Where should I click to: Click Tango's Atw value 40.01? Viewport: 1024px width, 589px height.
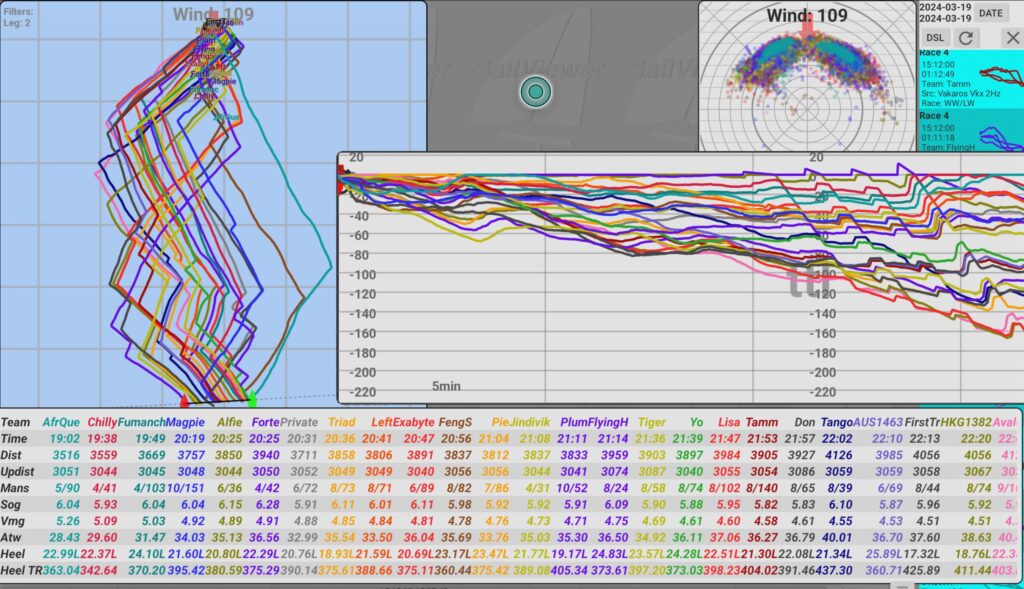[837, 537]
